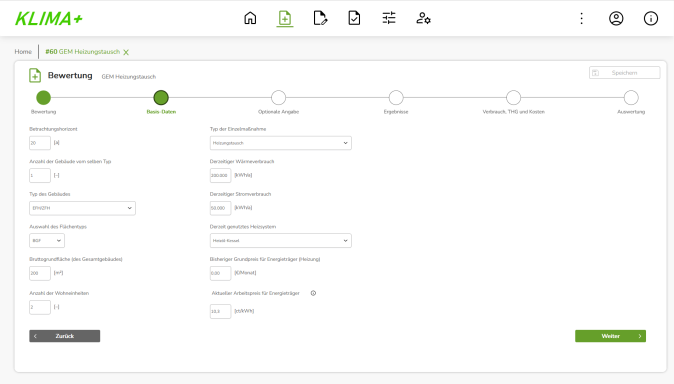This screenshot has height=384, width=674.
Task: Open the user administration gear icon
Action: pos(423,18)
